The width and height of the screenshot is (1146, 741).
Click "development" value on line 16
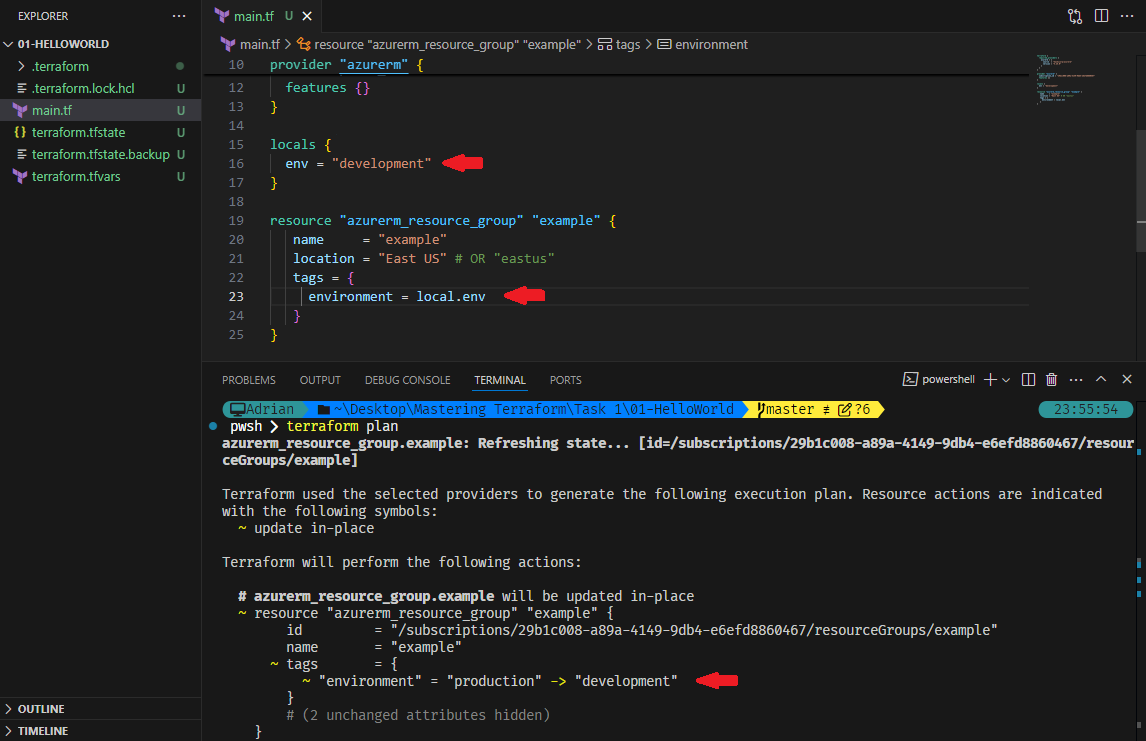[x=382, y=164]
